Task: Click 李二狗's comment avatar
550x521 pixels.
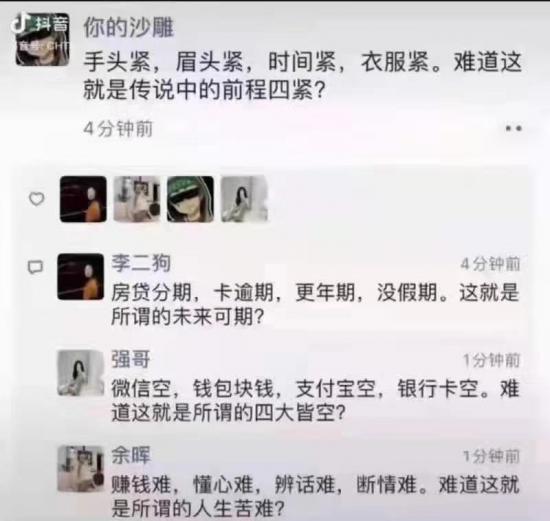Action: [x=81, y=277]
